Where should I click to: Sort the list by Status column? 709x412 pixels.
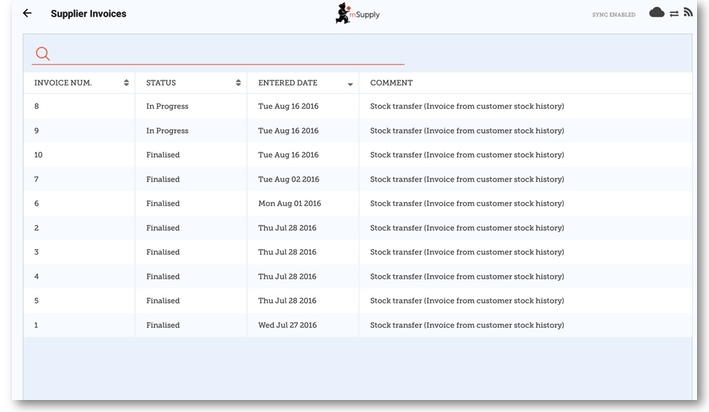[x=191, y=83]
